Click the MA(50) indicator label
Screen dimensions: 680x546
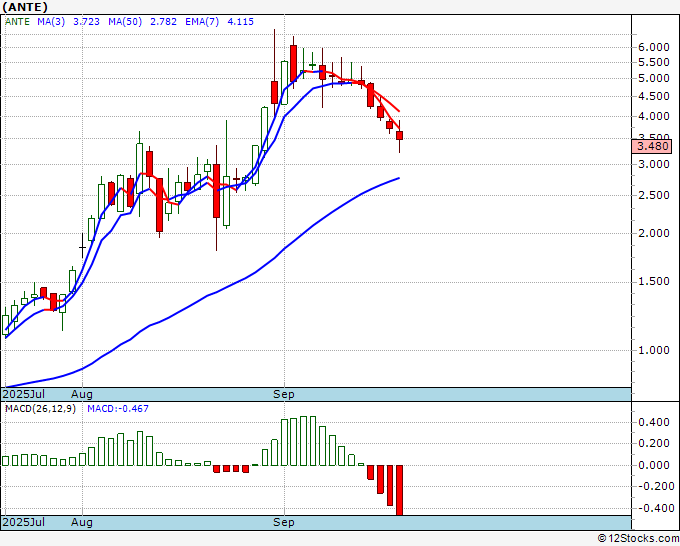click(x=125, y=22)
